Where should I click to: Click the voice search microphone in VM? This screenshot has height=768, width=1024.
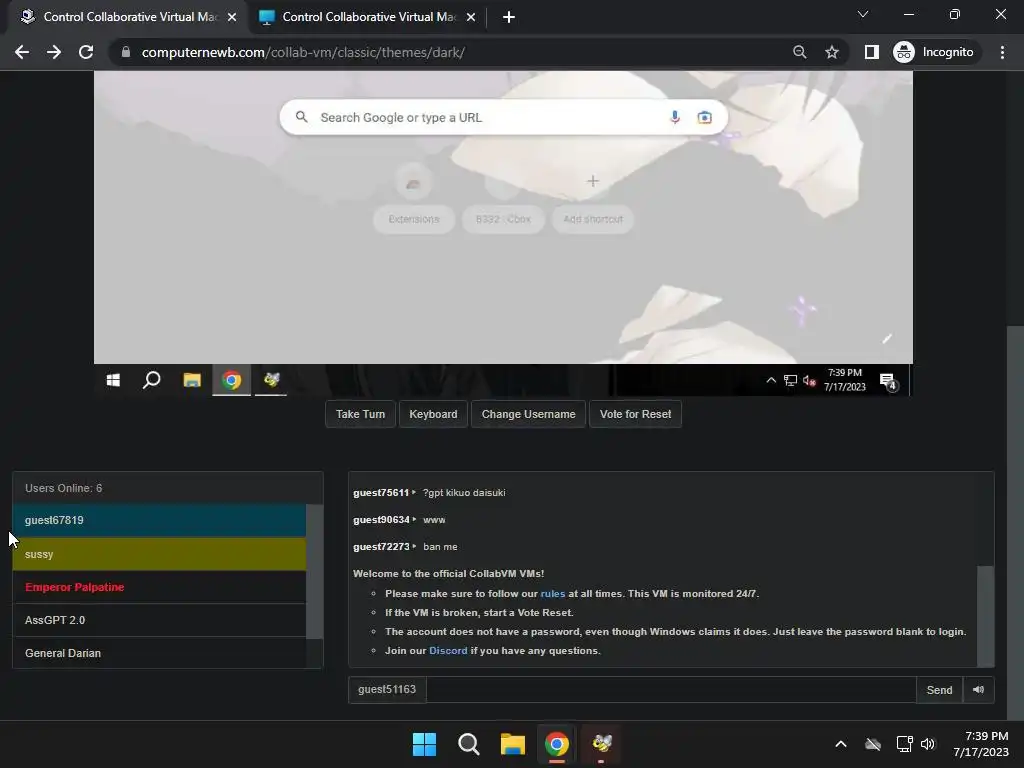pyautogui.click(x=675, y=118)
